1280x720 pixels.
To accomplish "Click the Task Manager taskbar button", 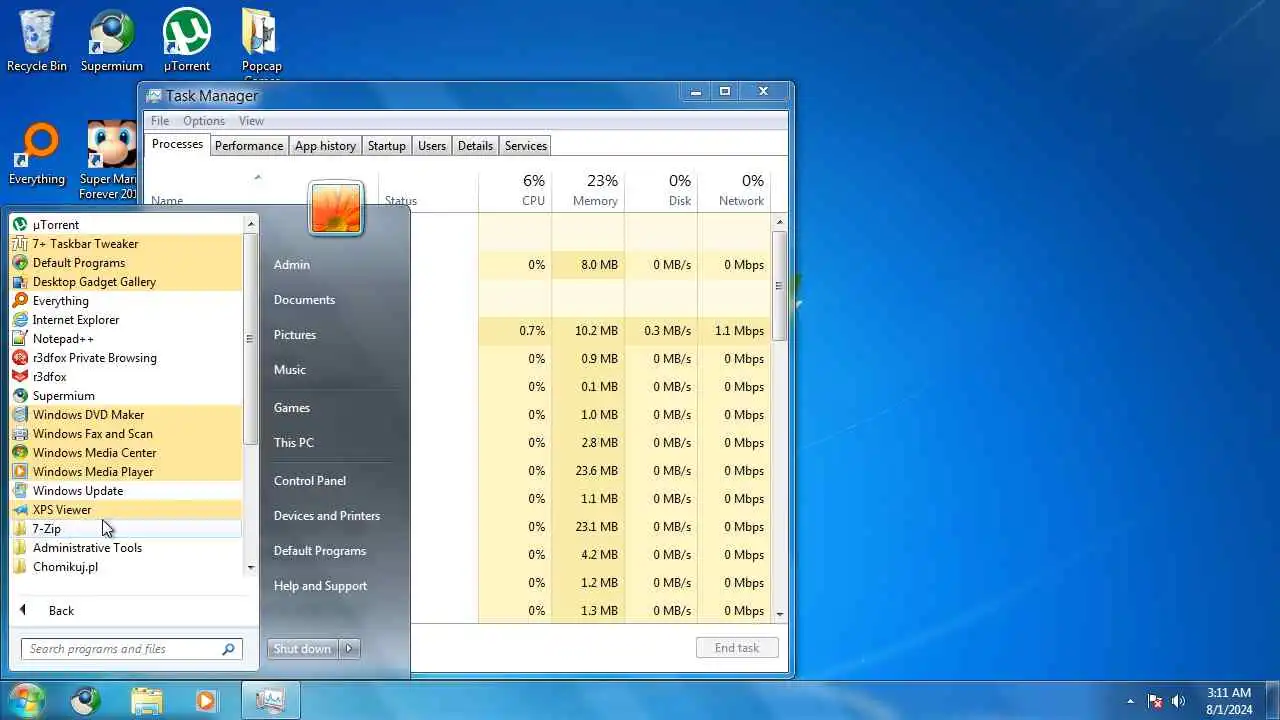I will click(x=270, y=701).
